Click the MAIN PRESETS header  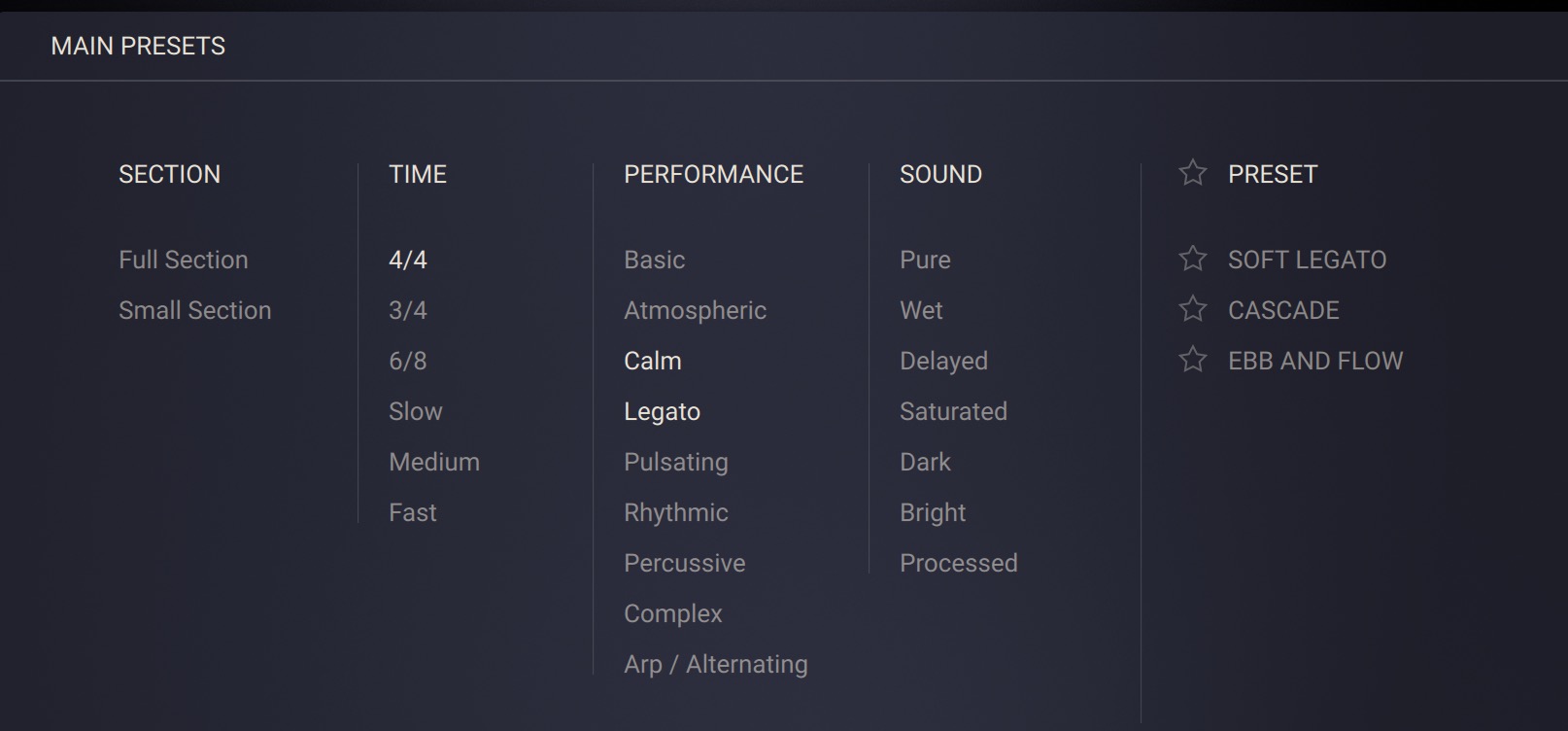pyautogui.click(x=138, y=46)
